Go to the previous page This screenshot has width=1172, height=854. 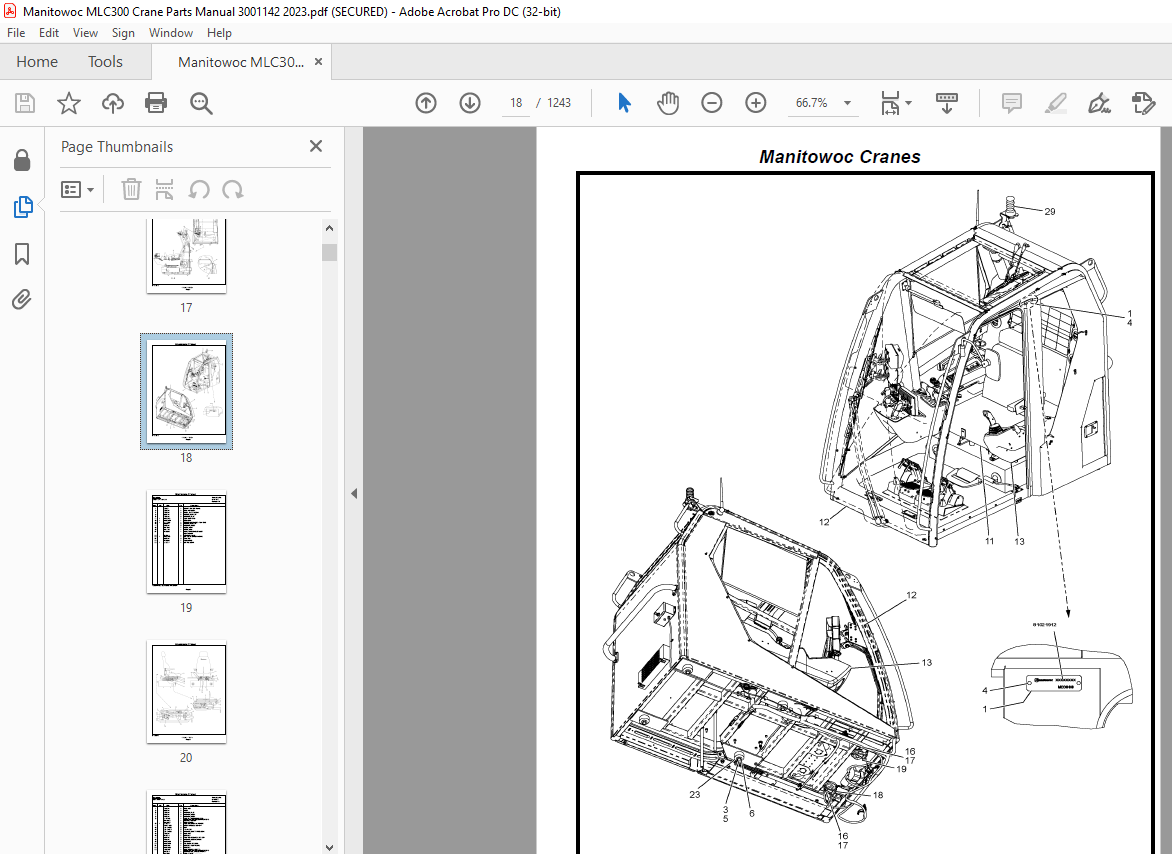(x=426, y=103)
